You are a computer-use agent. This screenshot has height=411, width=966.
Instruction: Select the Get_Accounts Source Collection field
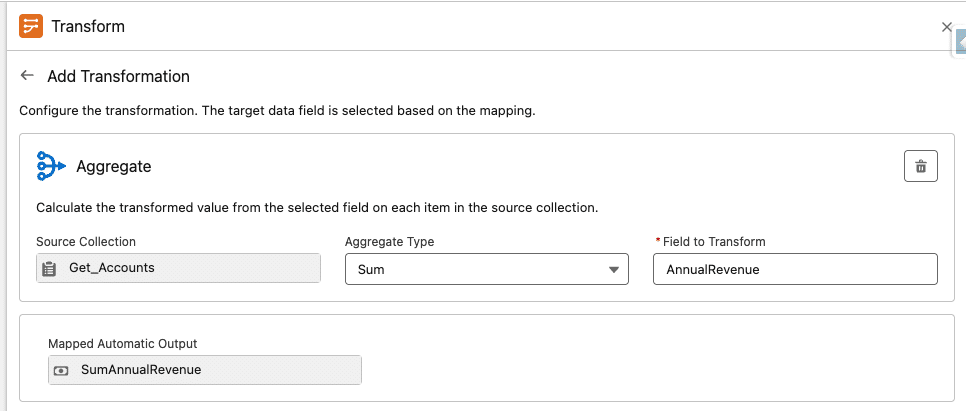[178, 268]
